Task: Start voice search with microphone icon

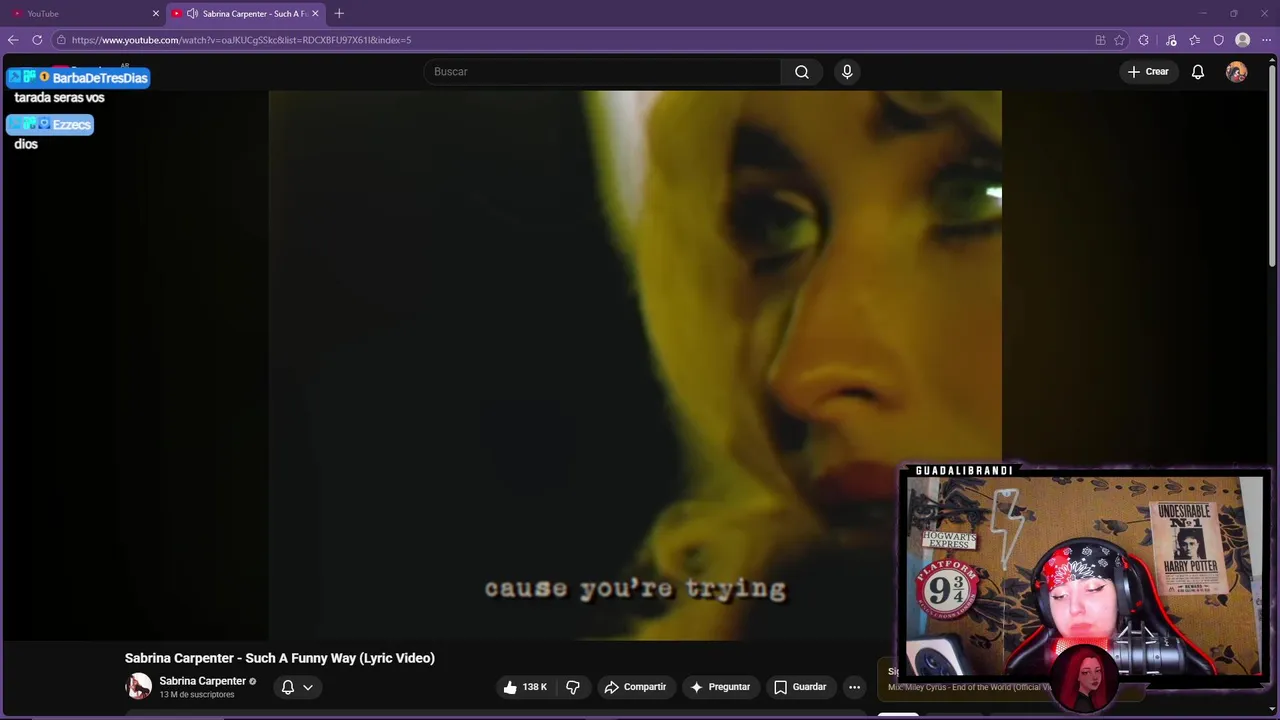Action: click(x=847, y=72)
